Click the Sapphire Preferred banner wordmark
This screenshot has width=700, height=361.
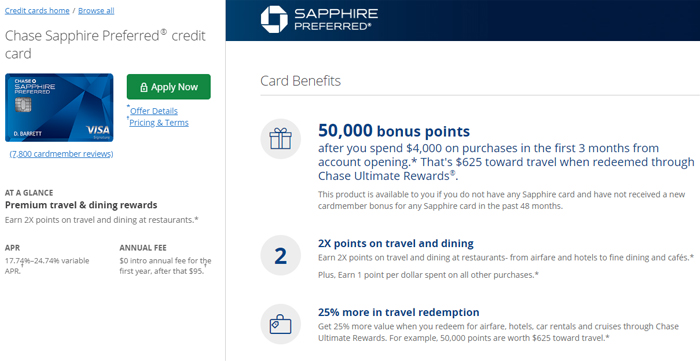(x=336, y=19)
